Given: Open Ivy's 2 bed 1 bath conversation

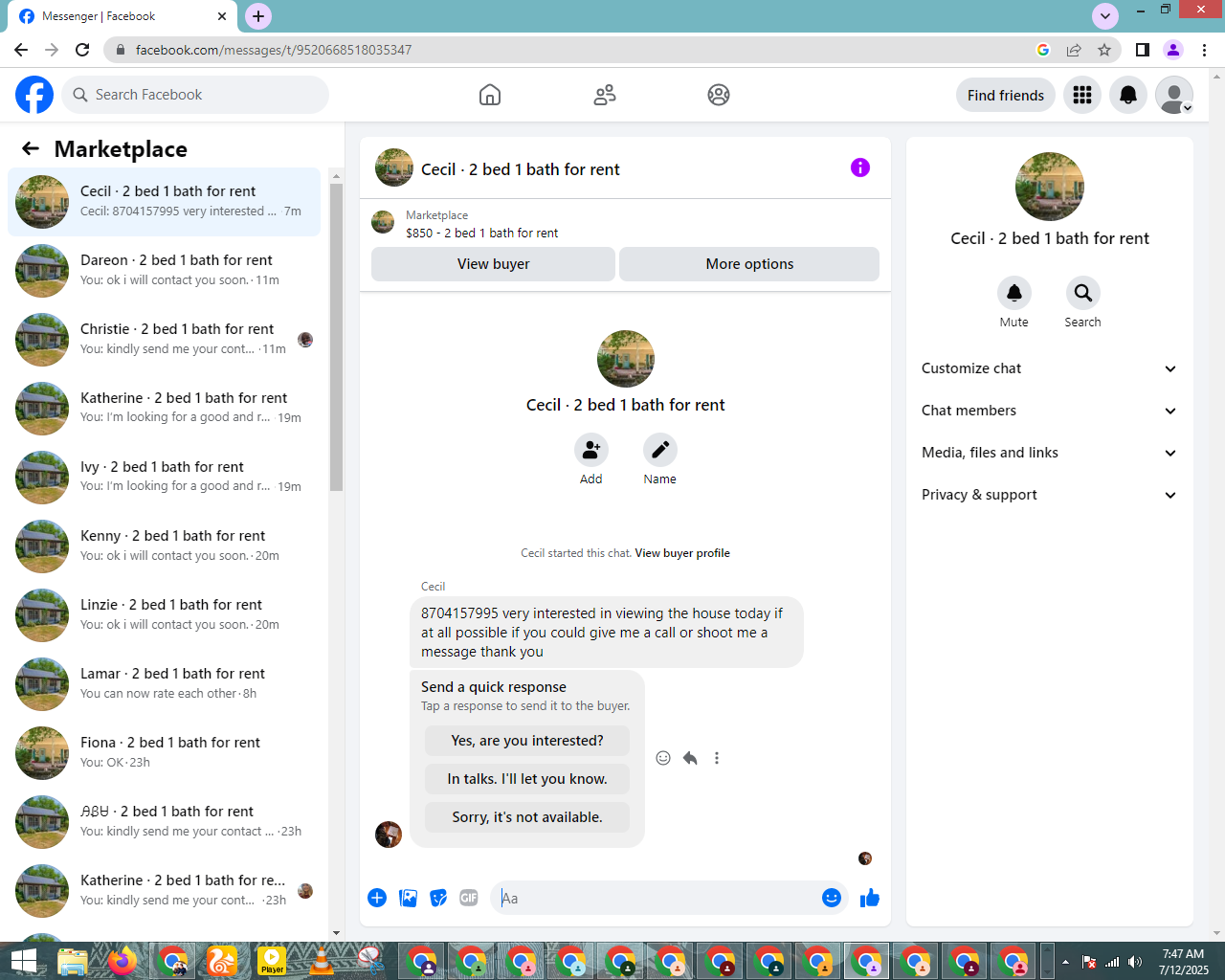Looking at the screenshot, I should [164, 478].
